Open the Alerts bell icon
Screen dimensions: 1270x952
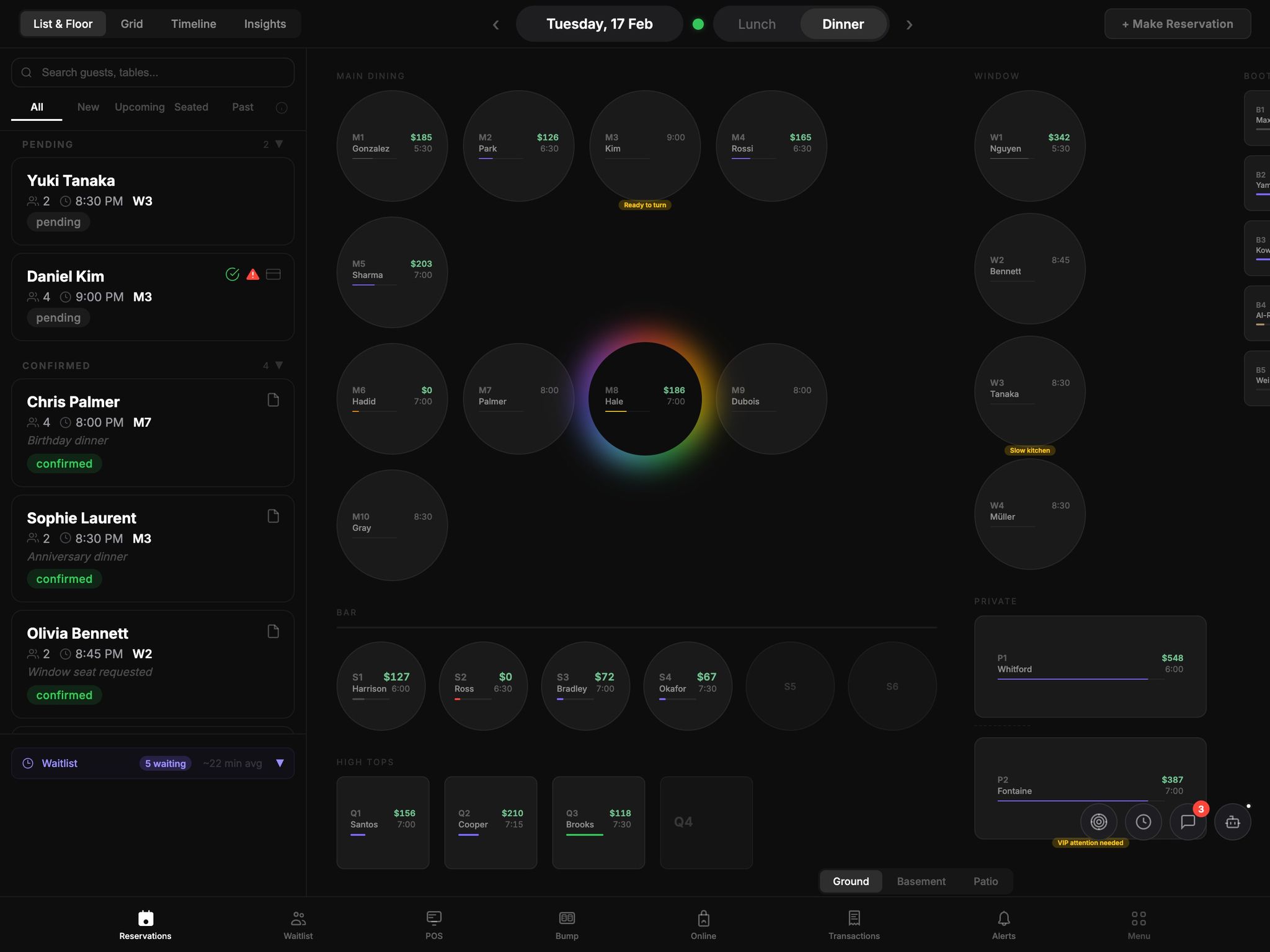click(1004, 918)
